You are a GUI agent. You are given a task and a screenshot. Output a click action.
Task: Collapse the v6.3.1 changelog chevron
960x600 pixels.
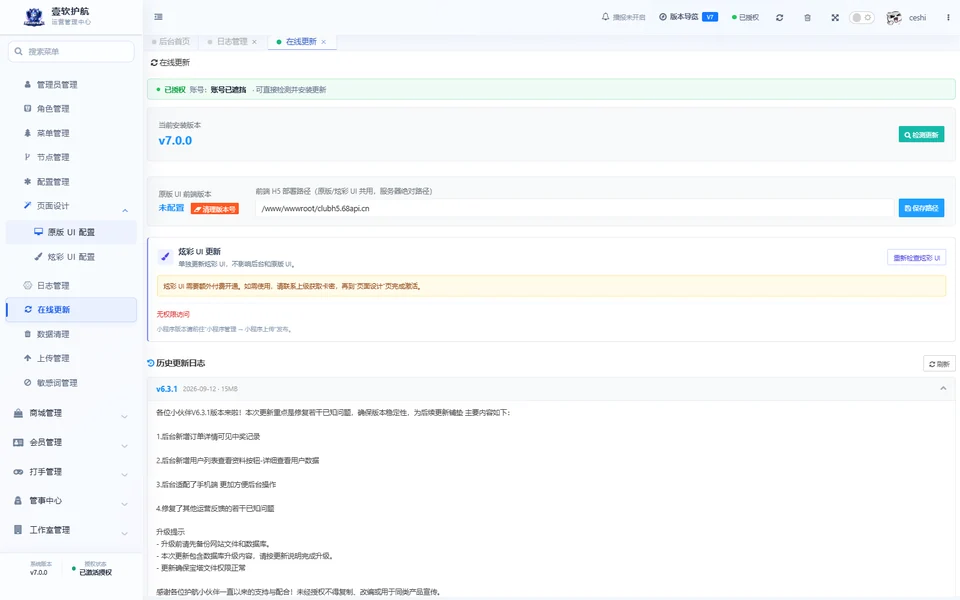tap(943, 389)
